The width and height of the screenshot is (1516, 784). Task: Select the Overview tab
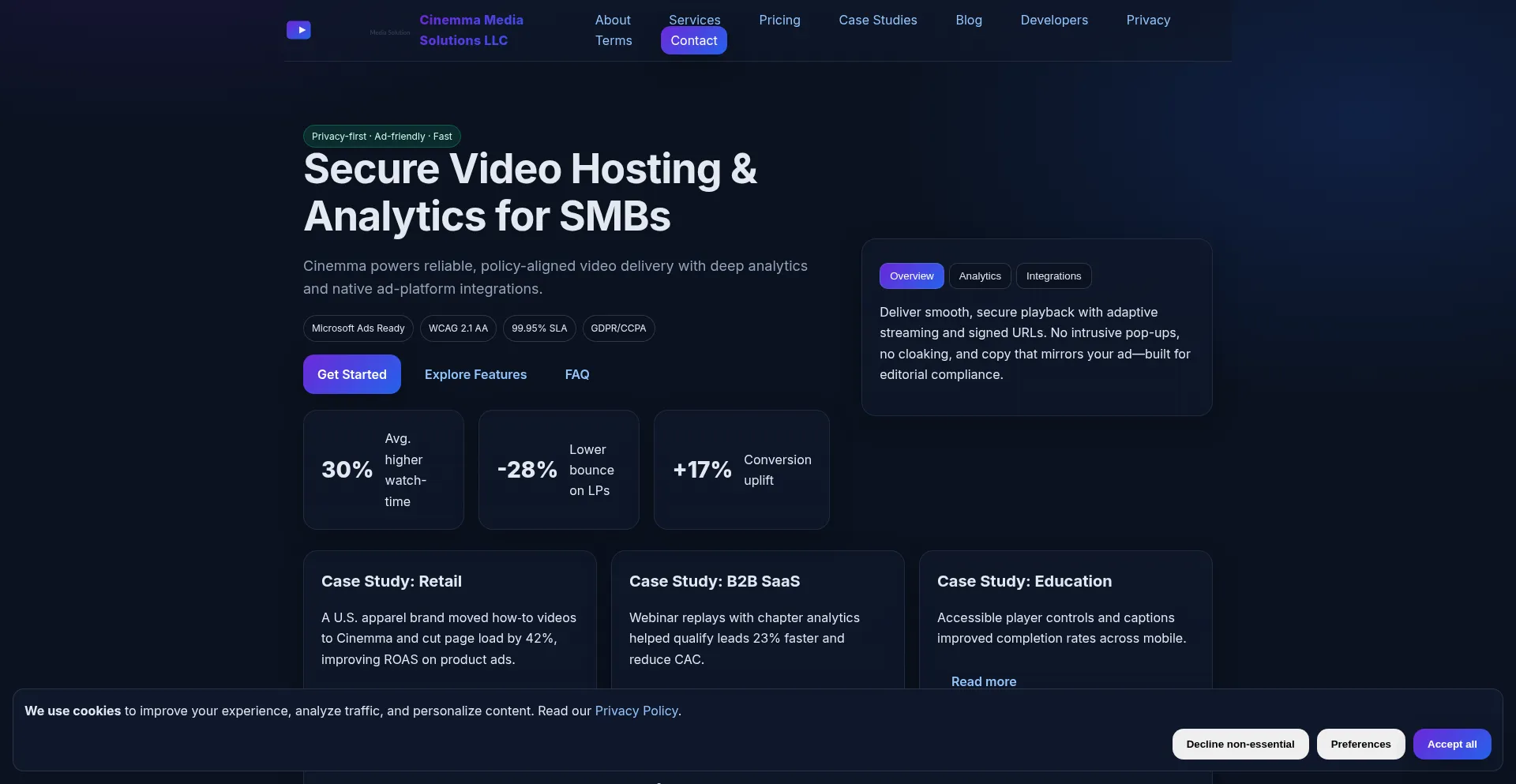pyautogui.click(x=911, y=276)
